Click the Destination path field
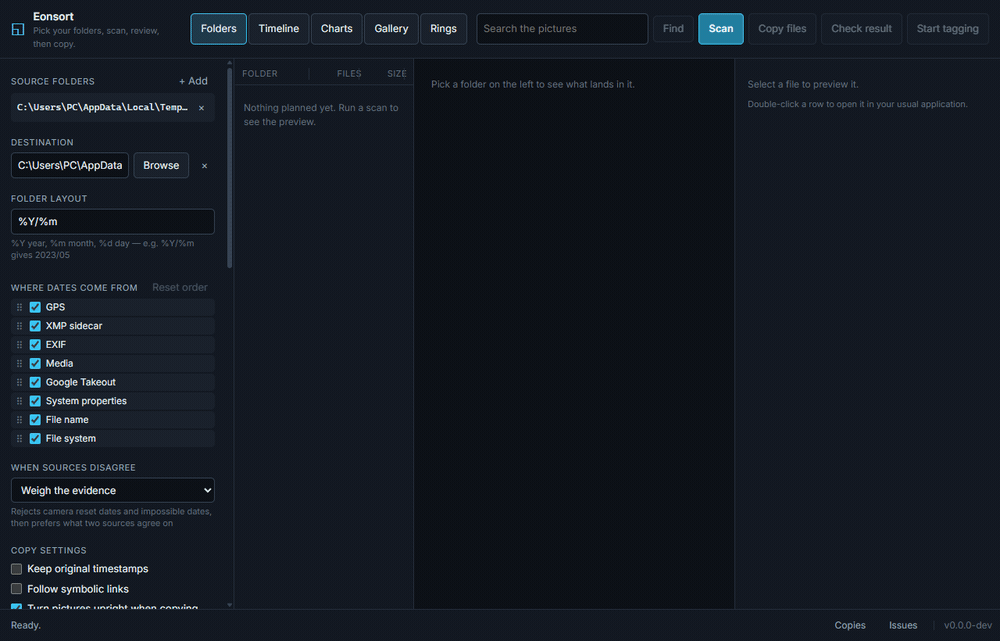The height and width of the screenshot is (641, 1000). 70,165
